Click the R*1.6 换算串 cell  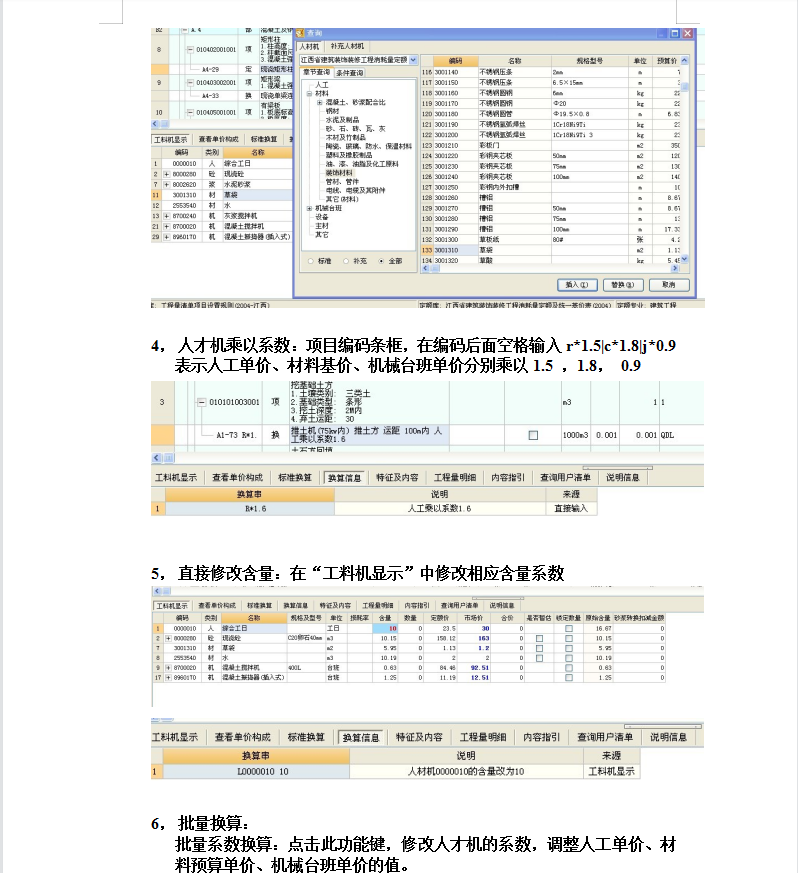tap(249, 508)
